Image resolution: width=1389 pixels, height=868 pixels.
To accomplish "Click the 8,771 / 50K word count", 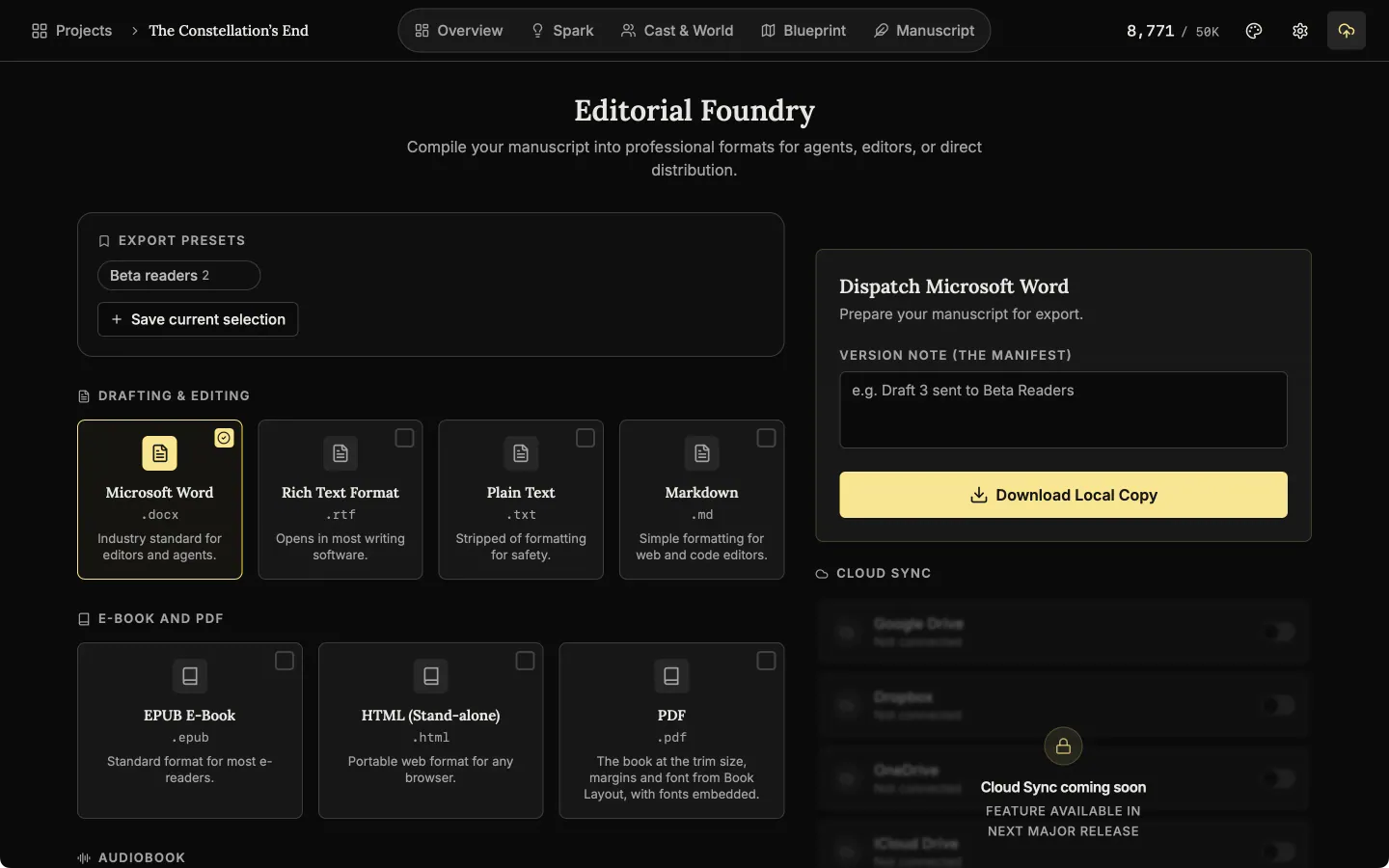I will [x=1173, y=31].
